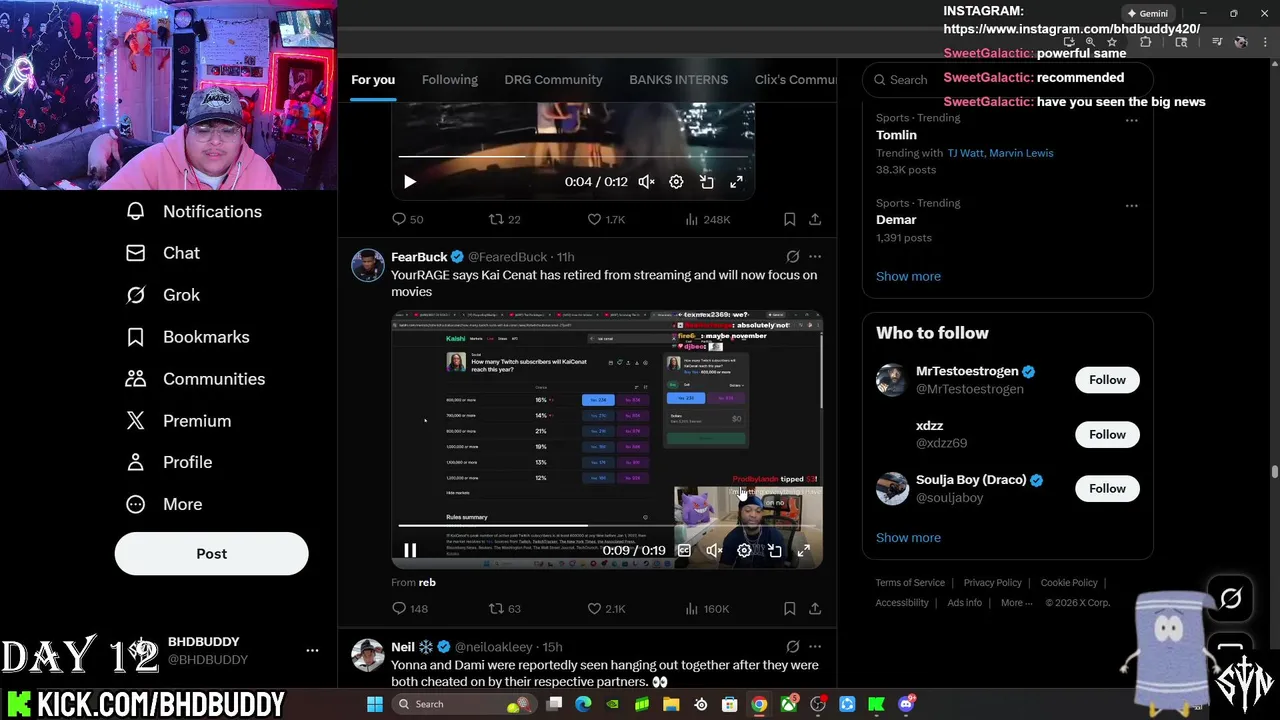
Task: Unmute the 0:19 FearBuck video
Action: coord(714,550)
